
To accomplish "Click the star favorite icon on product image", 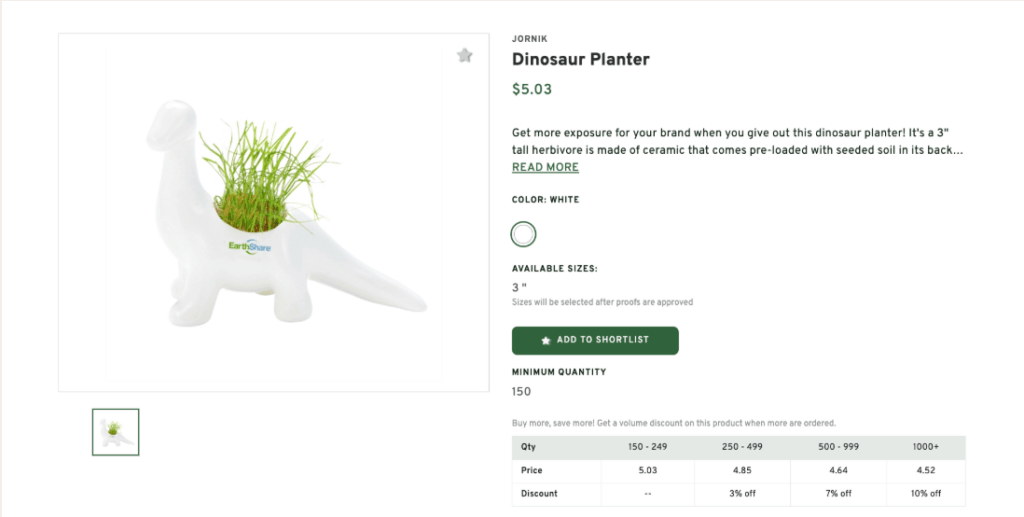I will [x=464, y=56].
